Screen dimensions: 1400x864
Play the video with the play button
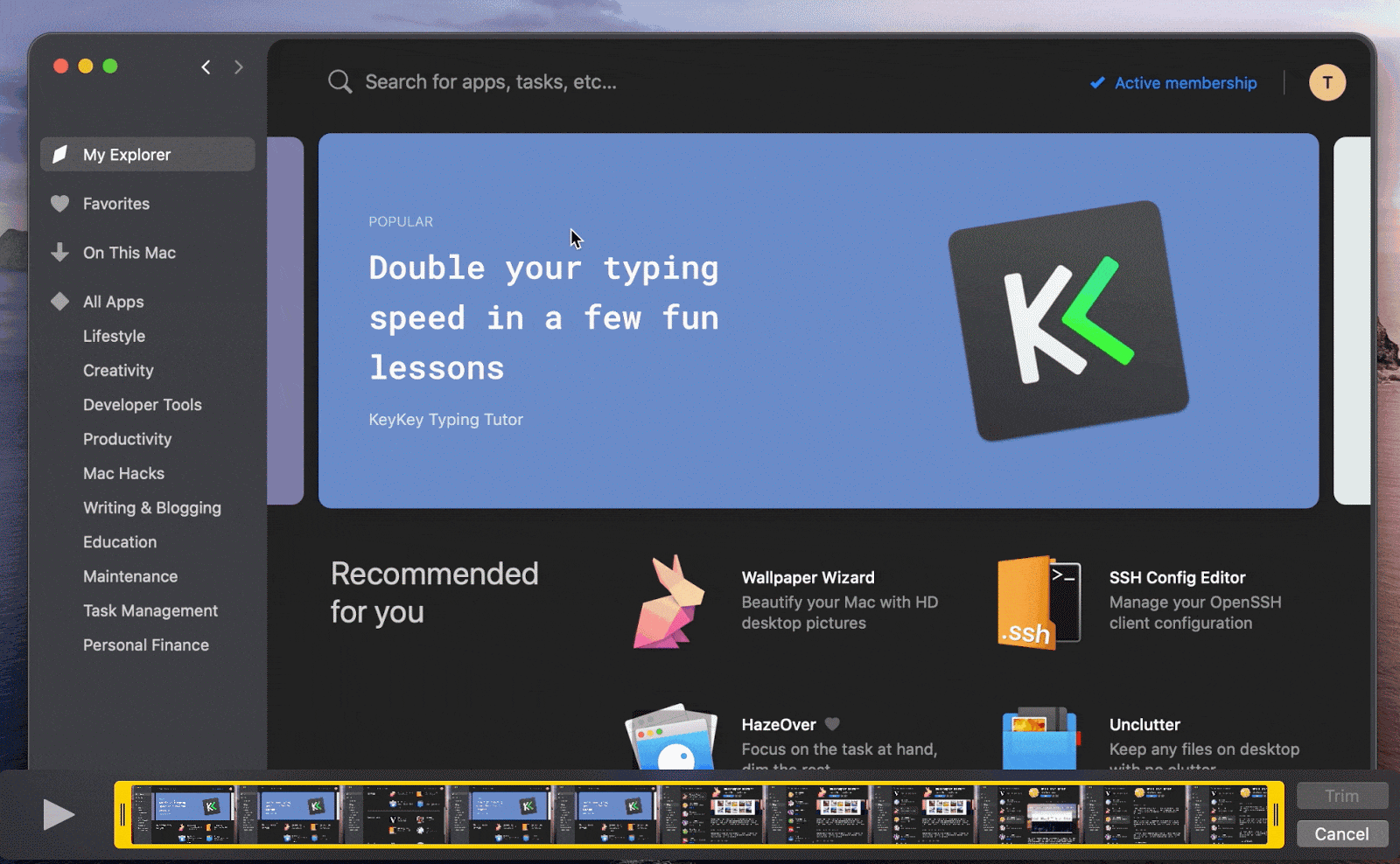click(59, 815)
